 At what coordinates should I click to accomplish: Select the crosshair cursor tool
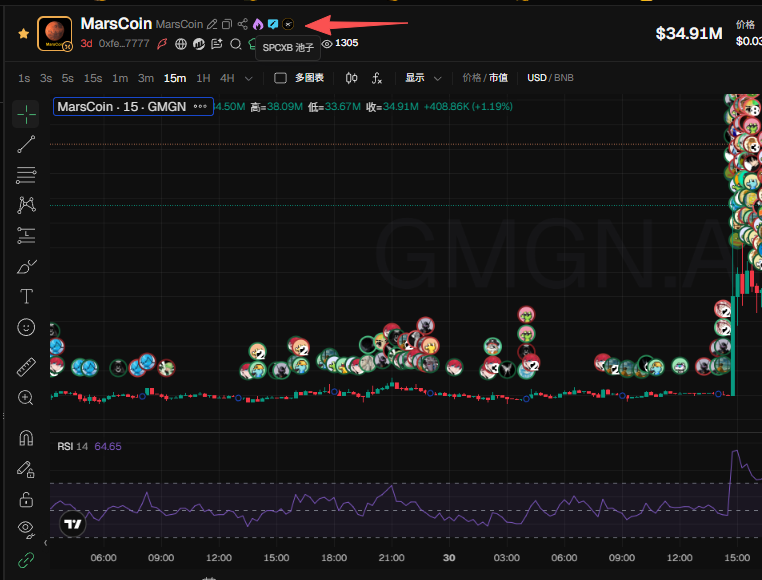pyautogui.click(x=26, y=115)
